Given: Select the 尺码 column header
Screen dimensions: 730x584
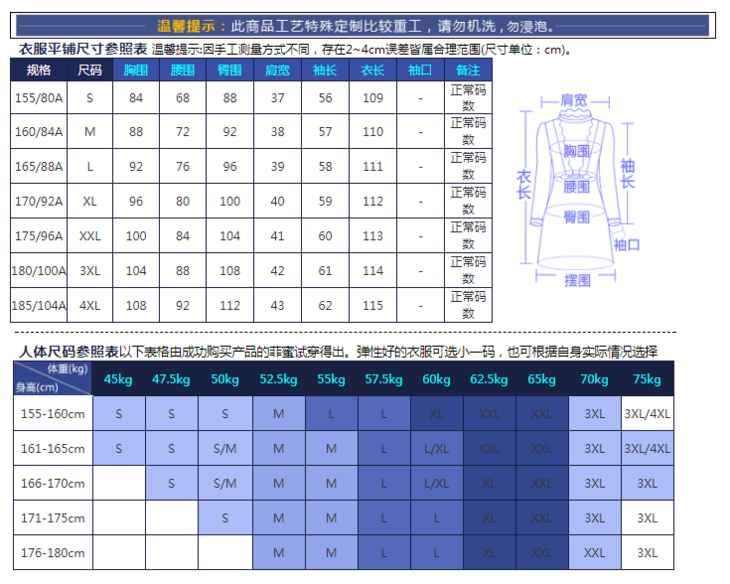Looking at the screenshot, I should (x=90, y=70).
